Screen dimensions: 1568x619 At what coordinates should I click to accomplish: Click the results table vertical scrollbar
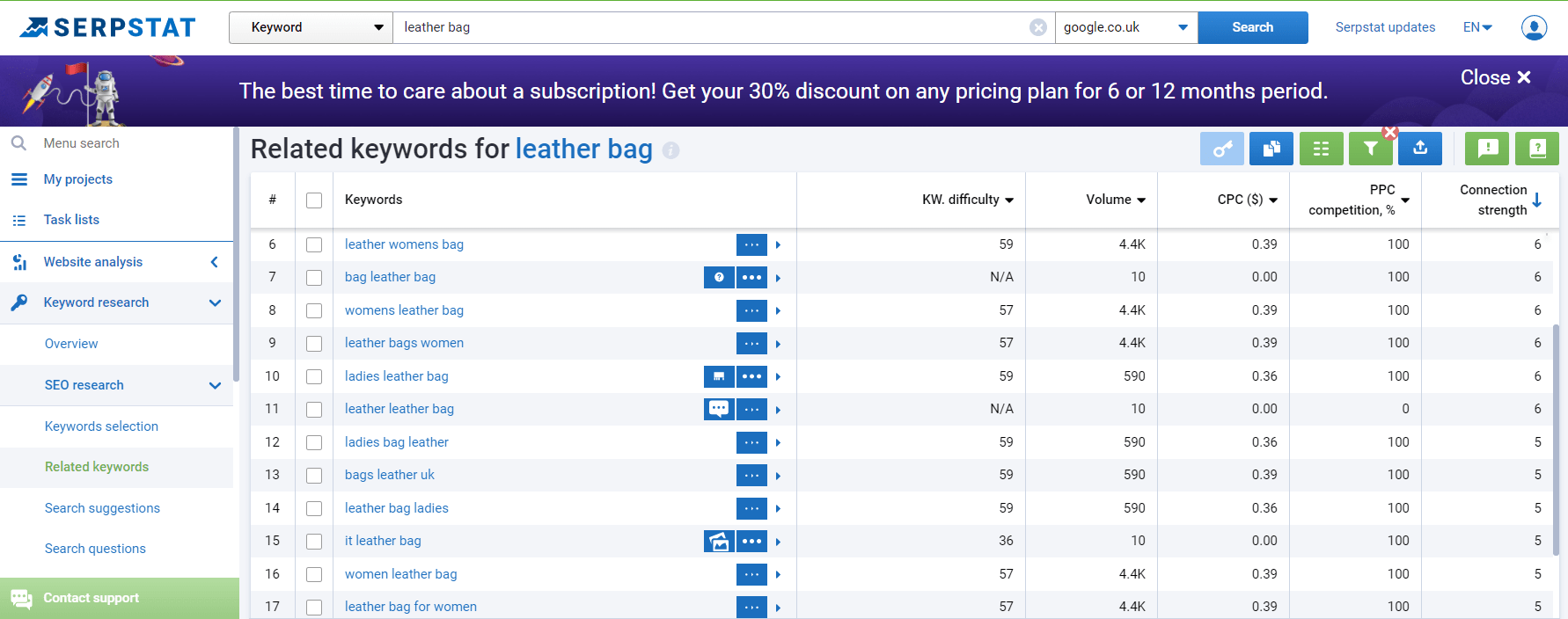1556,440
